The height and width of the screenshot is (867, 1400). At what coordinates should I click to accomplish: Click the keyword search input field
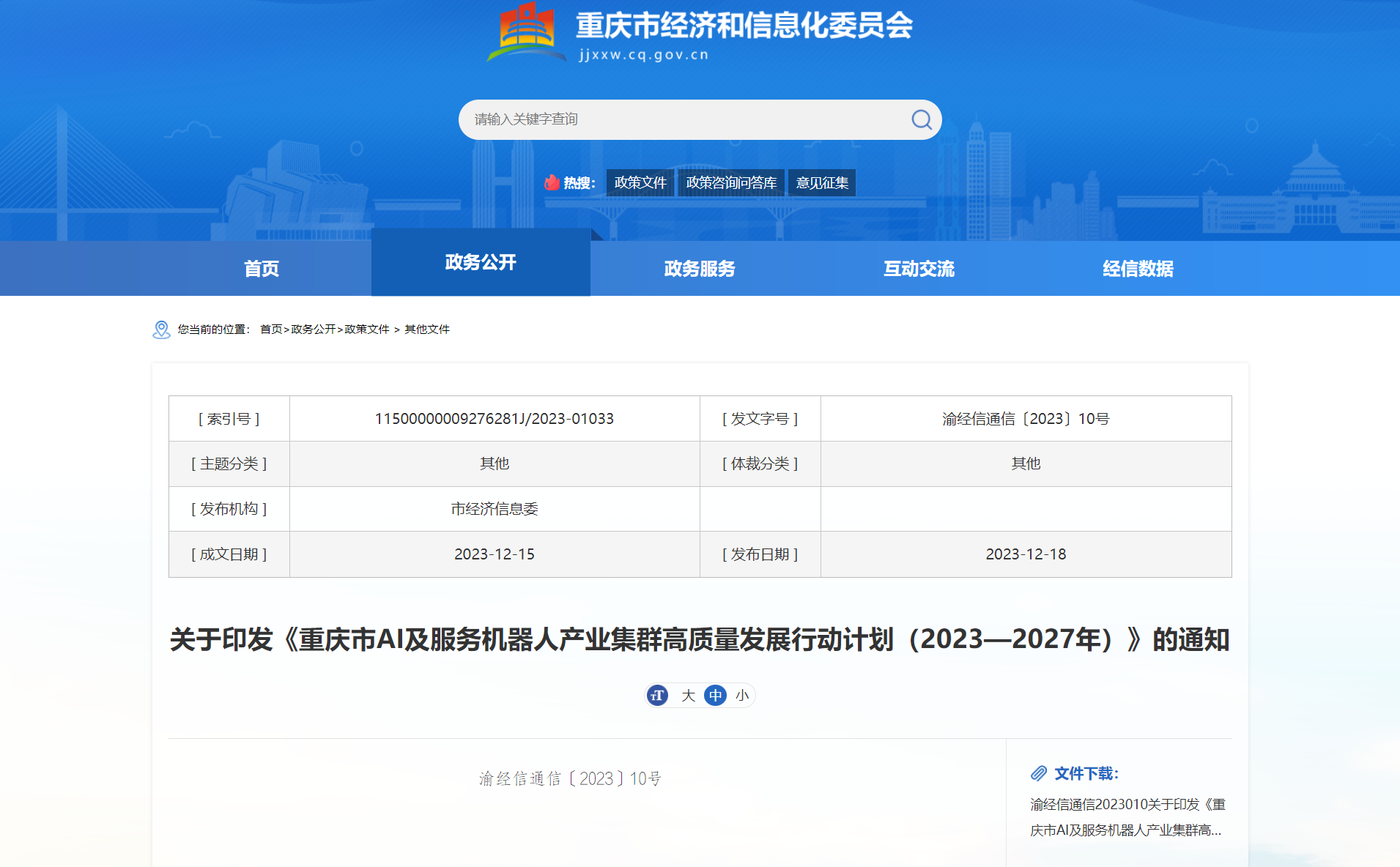(x=681, y=119)
